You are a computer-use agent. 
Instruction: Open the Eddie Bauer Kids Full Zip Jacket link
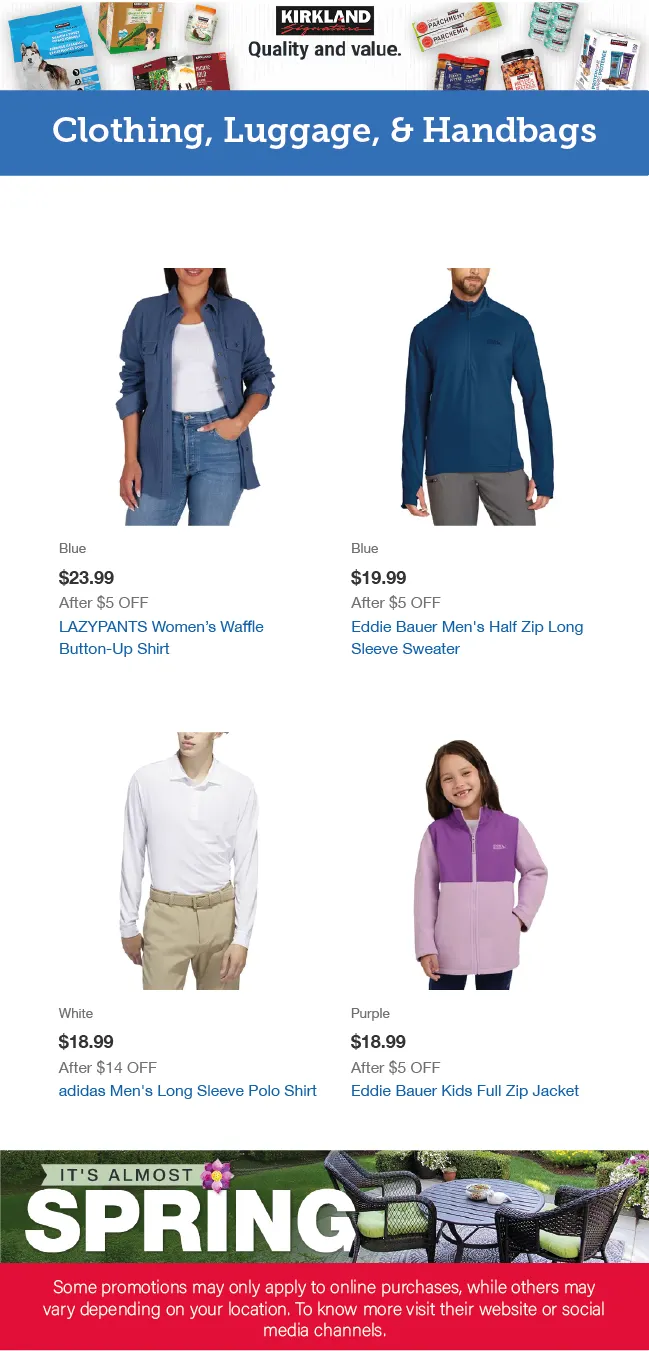[465, 1091]
